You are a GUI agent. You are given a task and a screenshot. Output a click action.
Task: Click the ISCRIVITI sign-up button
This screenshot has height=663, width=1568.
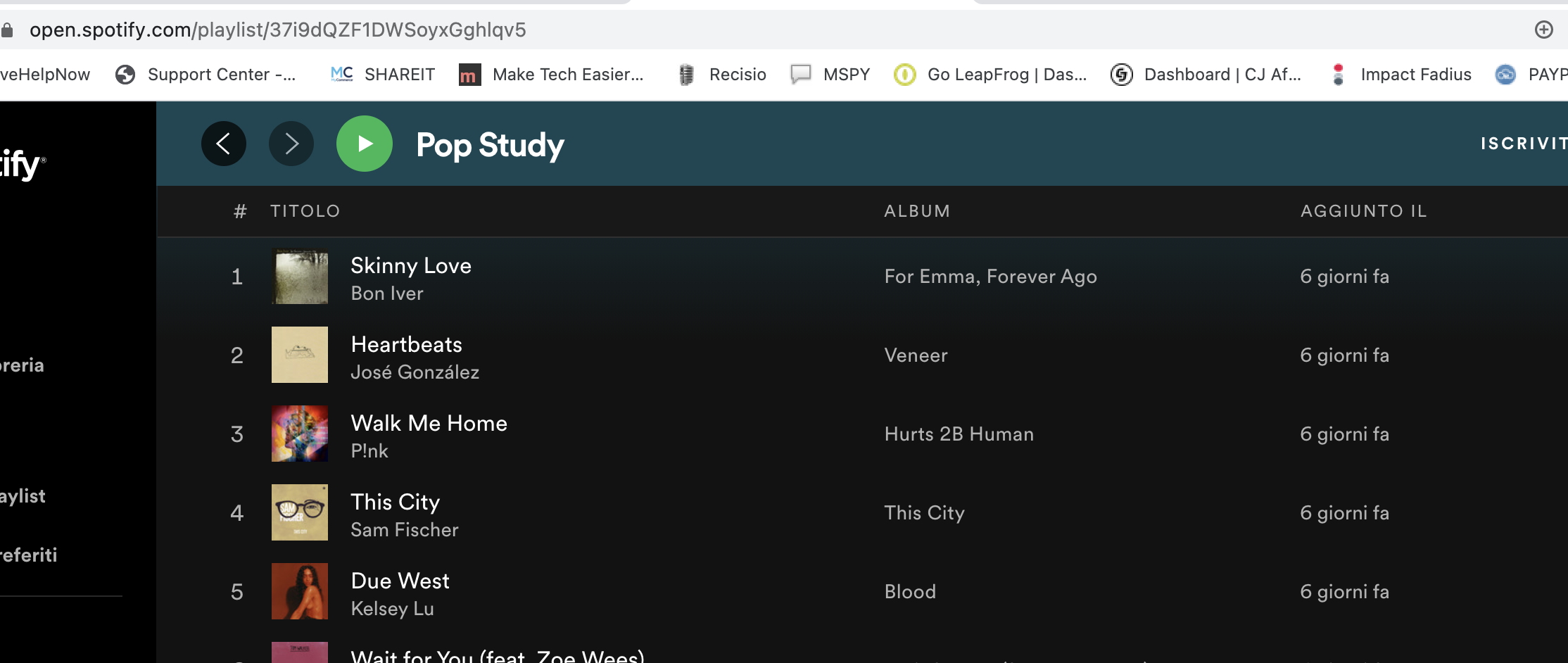(x=1524, y=144)
